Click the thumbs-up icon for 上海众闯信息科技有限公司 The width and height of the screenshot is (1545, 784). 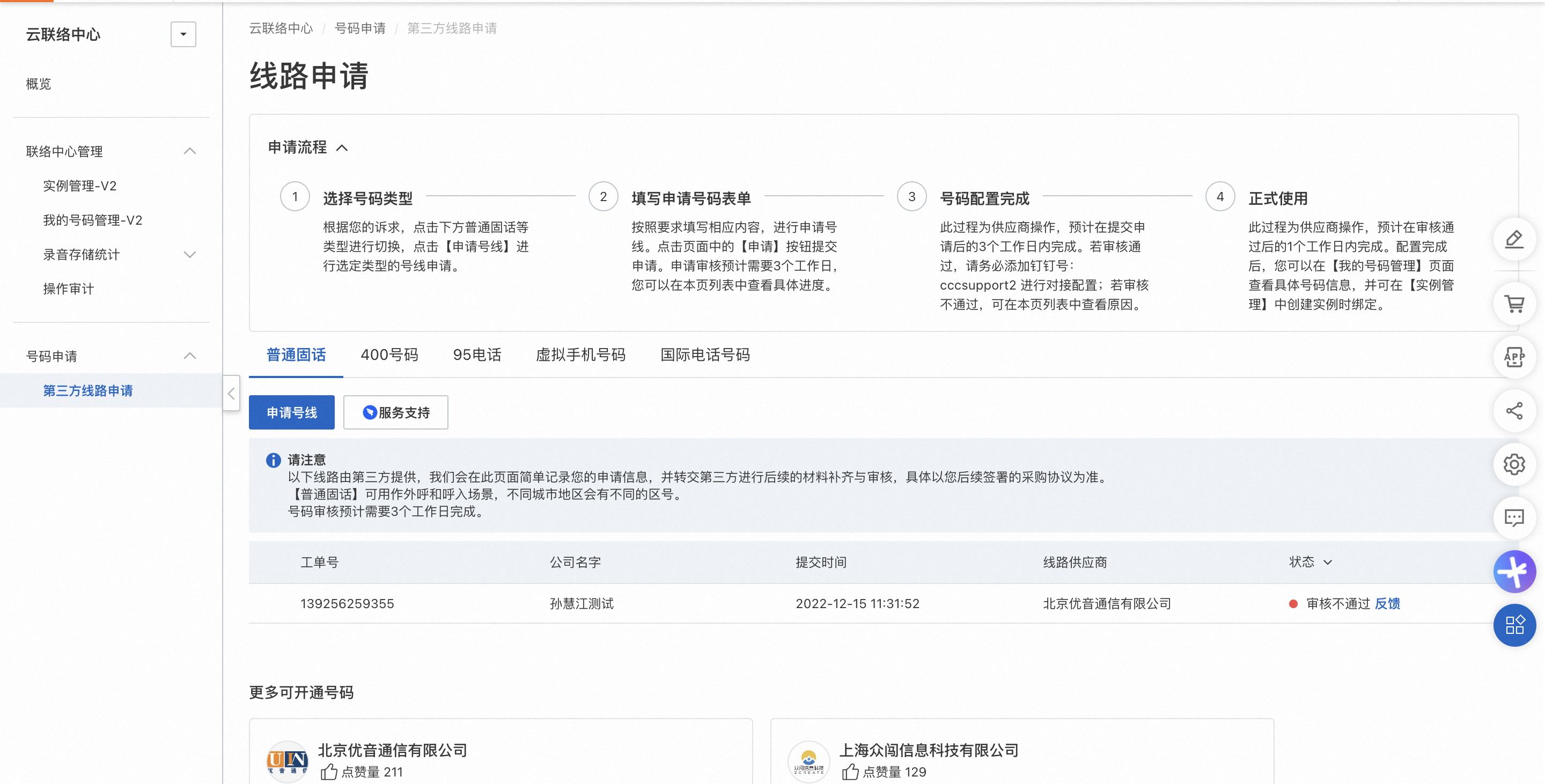click(x=849, y=772)
